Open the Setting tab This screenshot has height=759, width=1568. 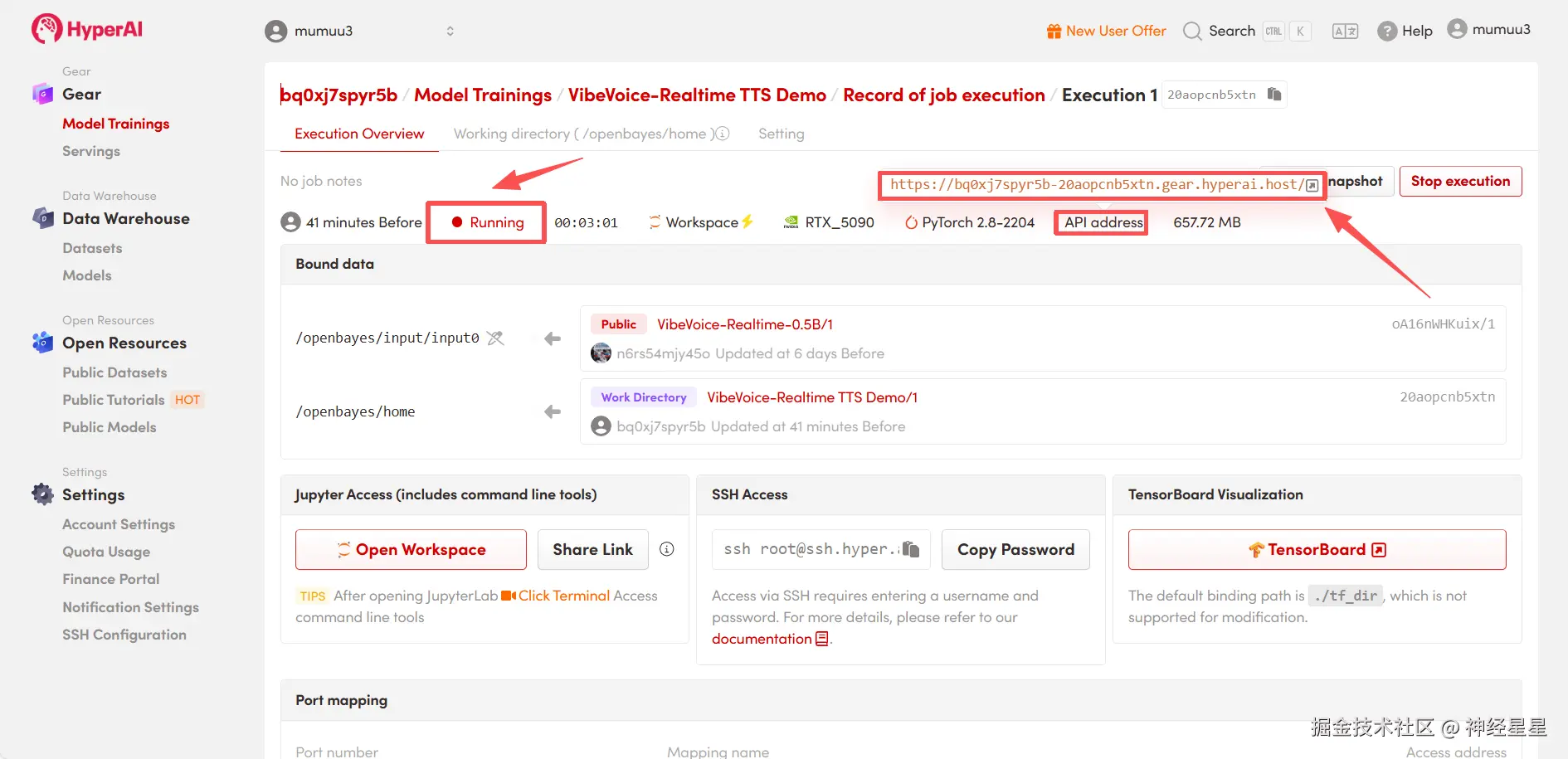click(x=782, y=134)
